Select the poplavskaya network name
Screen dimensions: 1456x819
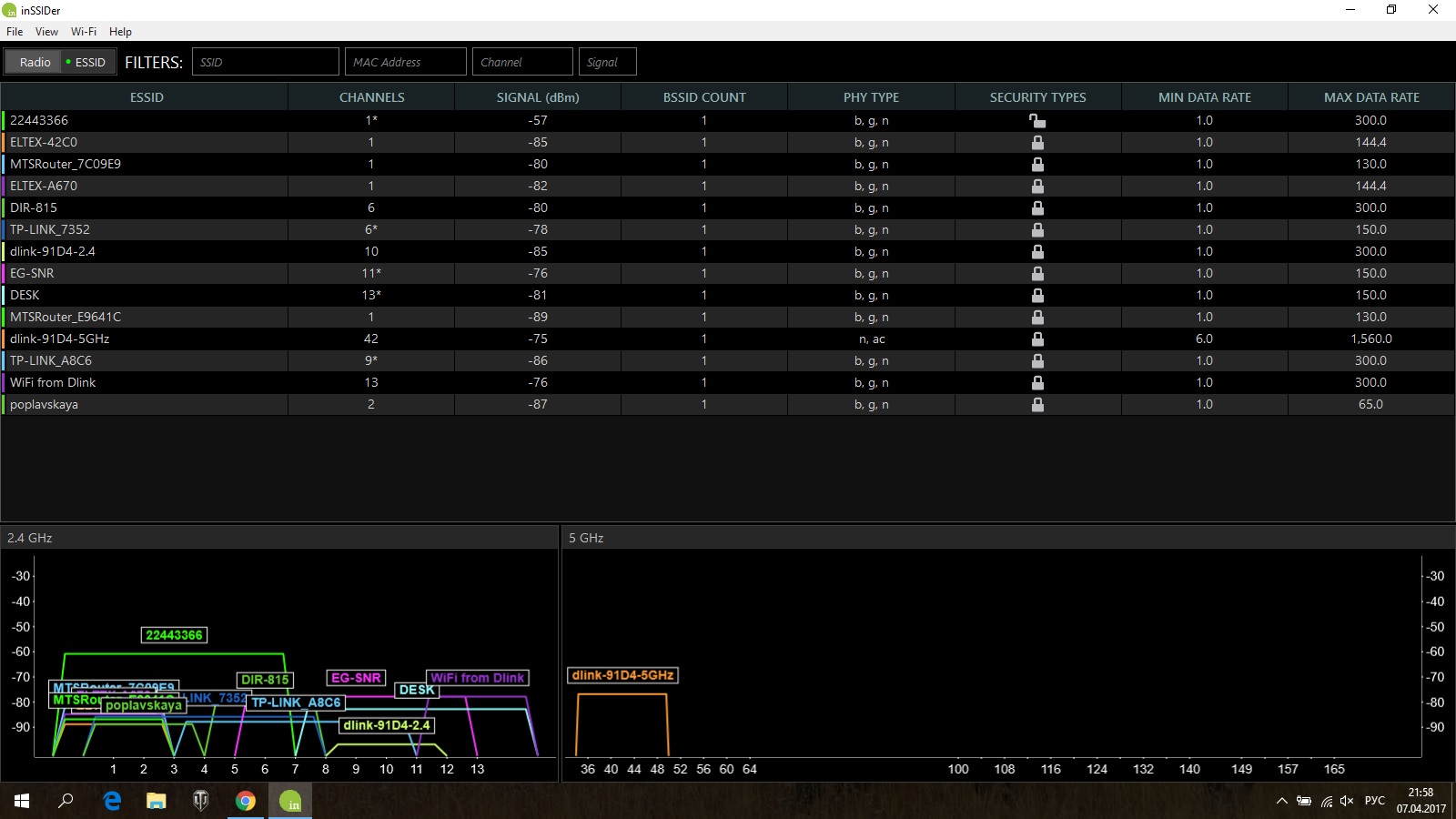click(44, 404)
